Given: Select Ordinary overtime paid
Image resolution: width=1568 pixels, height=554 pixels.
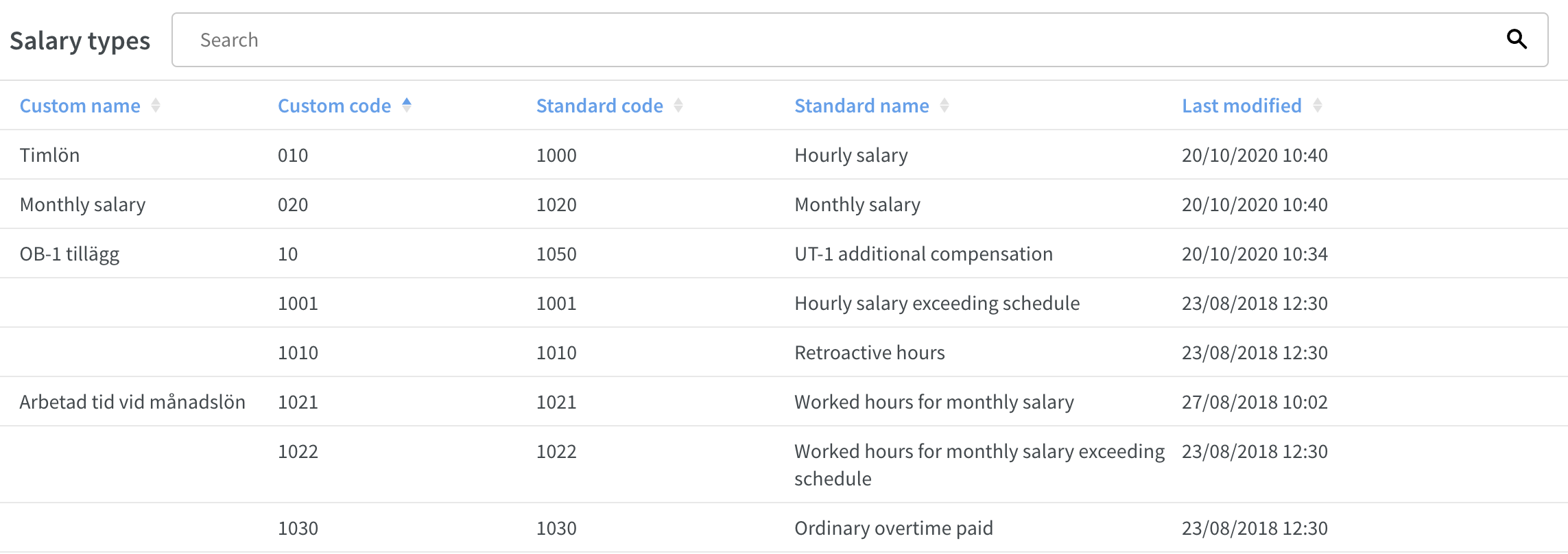Looking at the screenshot, I should pos(894,528).
